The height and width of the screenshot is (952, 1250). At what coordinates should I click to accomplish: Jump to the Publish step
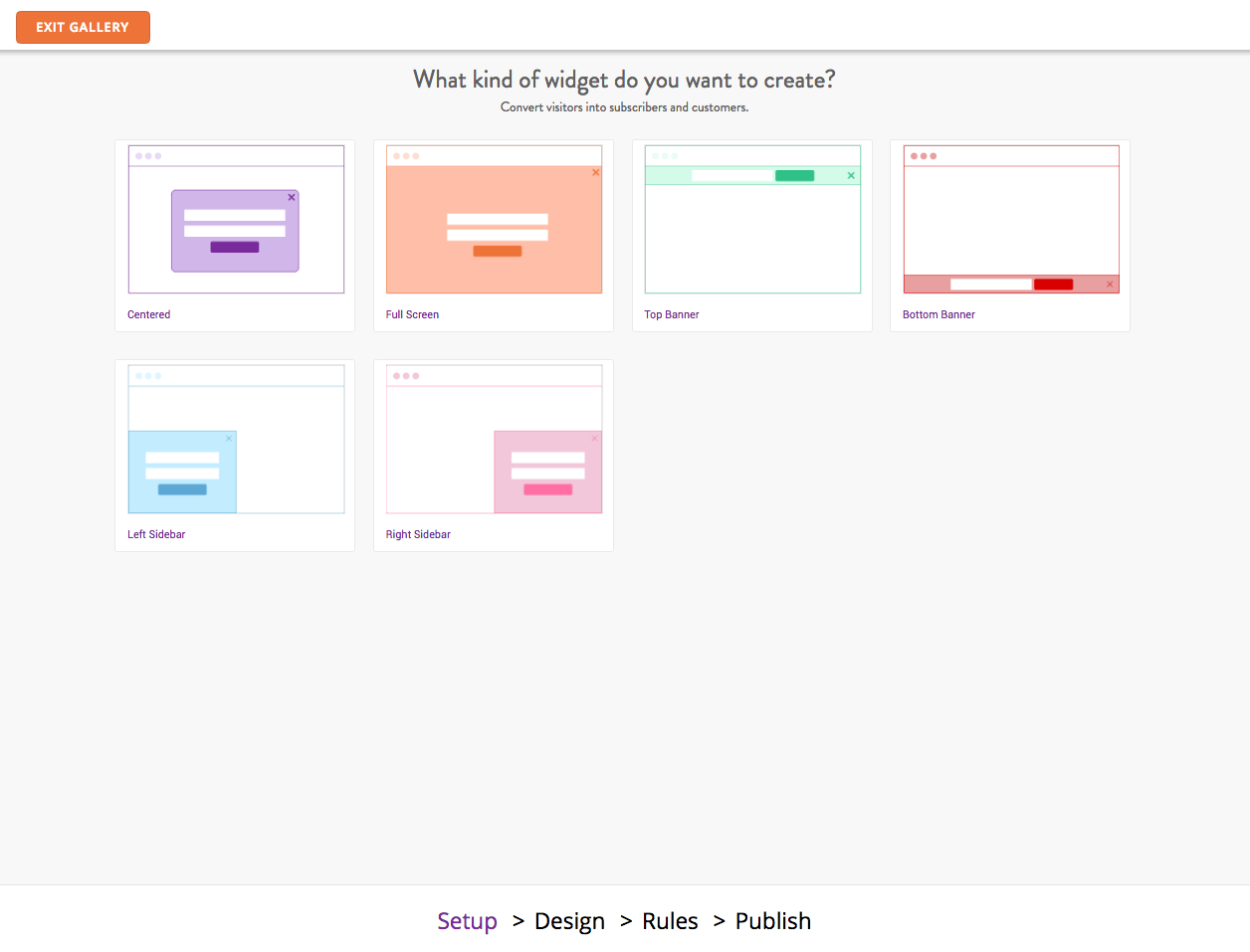773,921
